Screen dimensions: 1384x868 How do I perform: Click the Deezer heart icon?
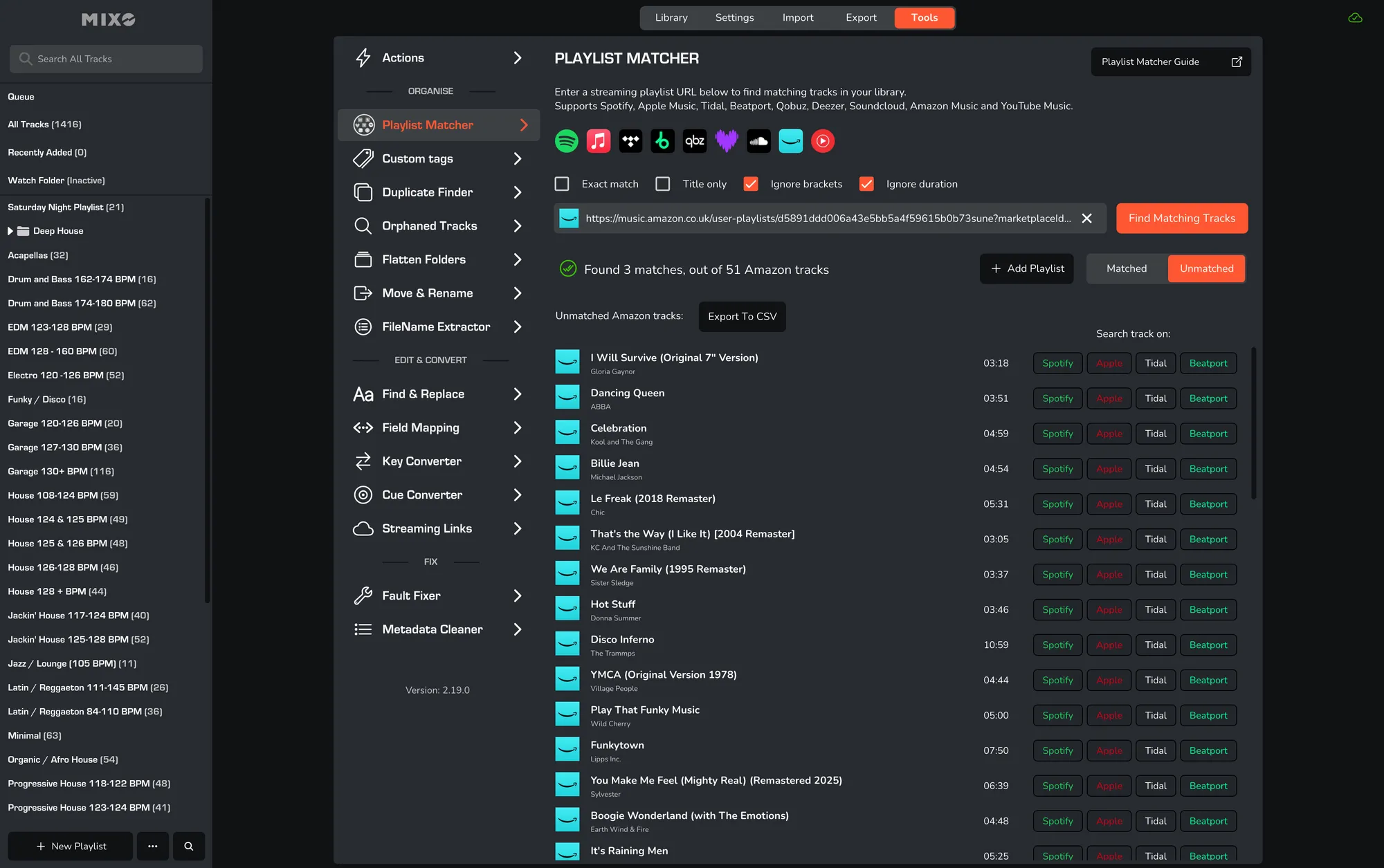click(x=727, y=141)
